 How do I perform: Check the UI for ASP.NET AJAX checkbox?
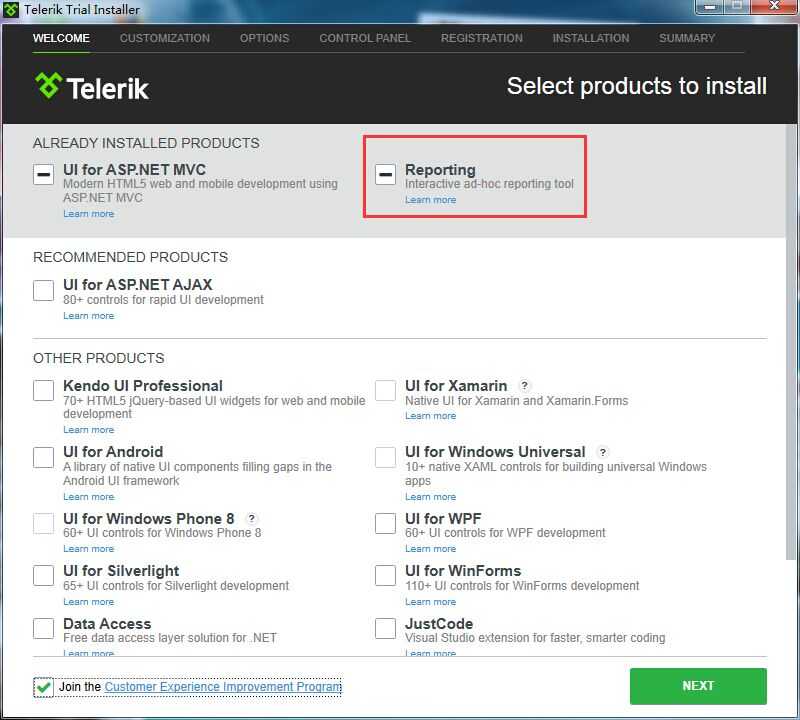pos(43,290)
